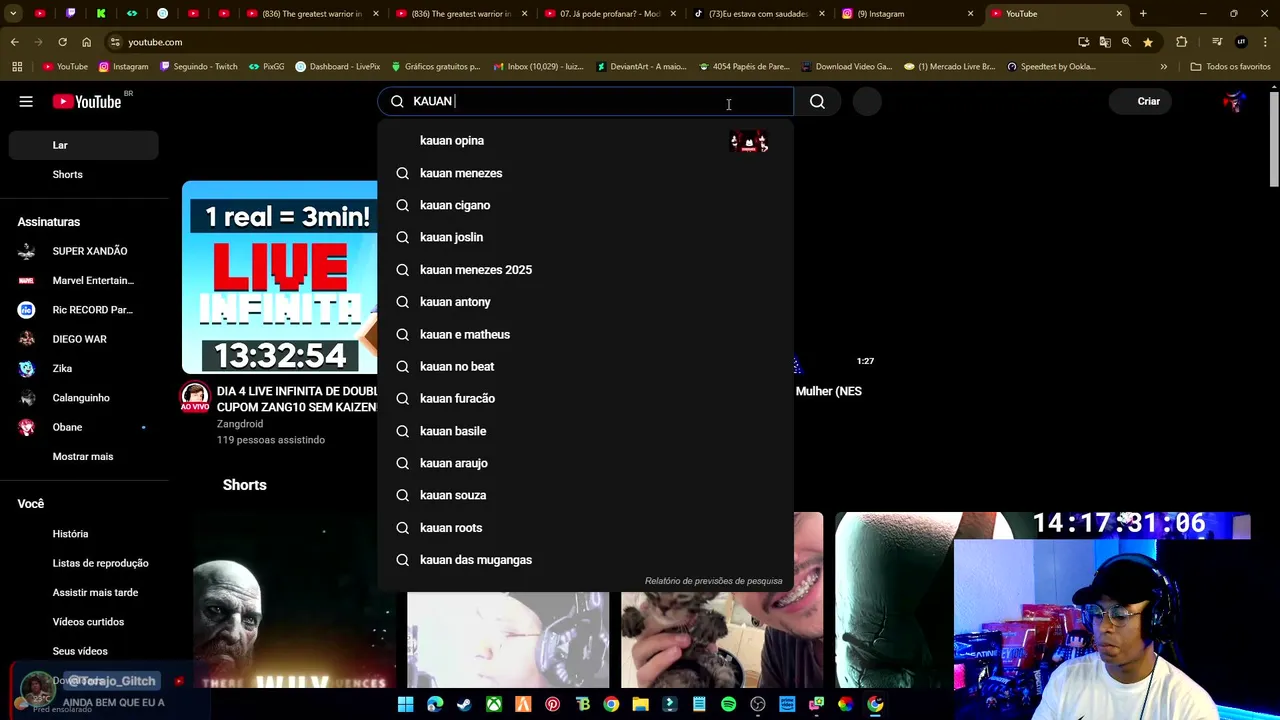Click browser home icon
The width and height of the screenshot is (1280, 720).
(x=86, y=42)
